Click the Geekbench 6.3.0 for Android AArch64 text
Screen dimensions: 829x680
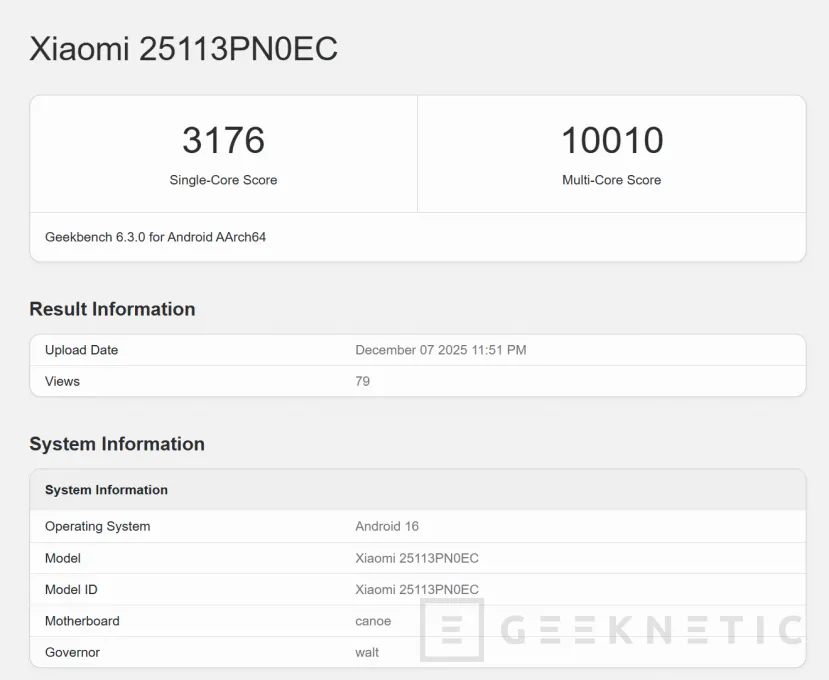pos(155,237)
